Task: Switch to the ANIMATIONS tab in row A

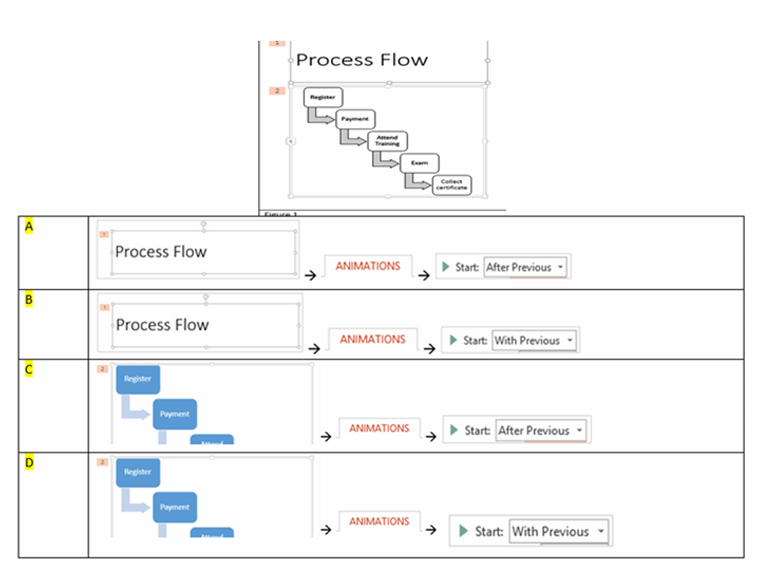Action: click(368, 266)
